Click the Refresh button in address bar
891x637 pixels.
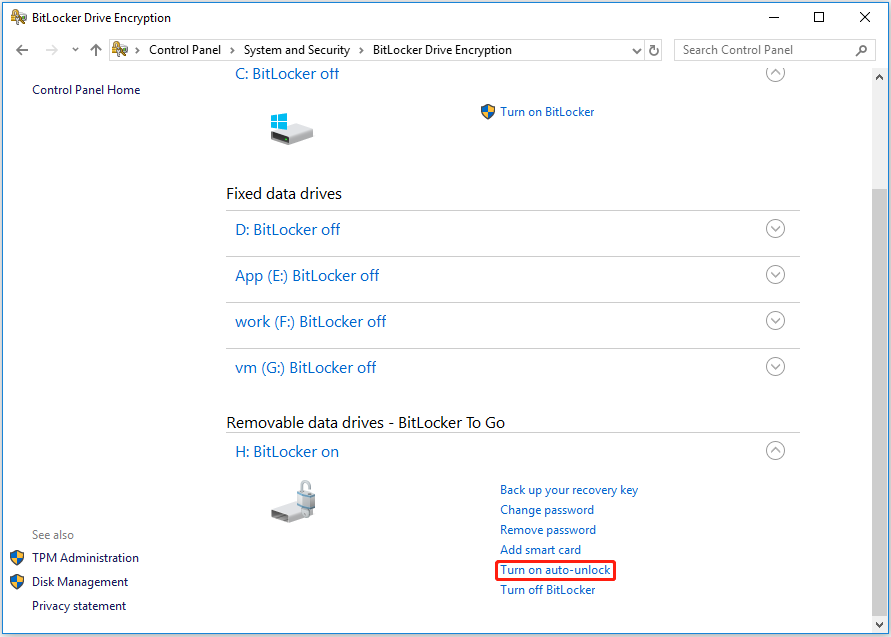654,50
